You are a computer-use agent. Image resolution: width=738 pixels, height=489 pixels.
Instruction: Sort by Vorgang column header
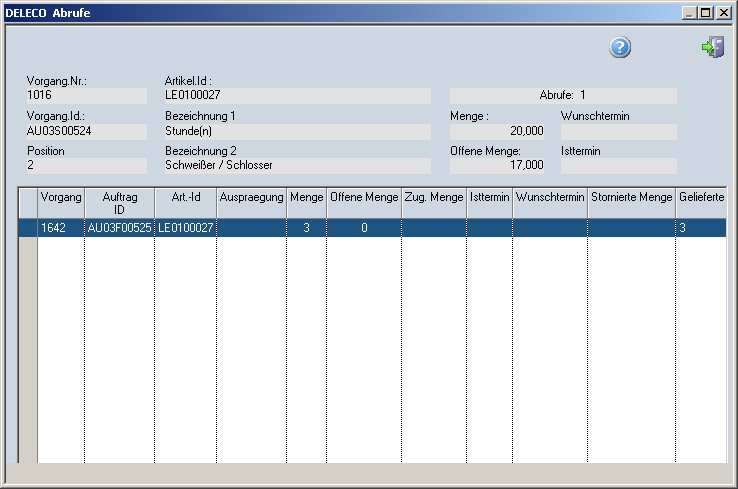[60, 198]
